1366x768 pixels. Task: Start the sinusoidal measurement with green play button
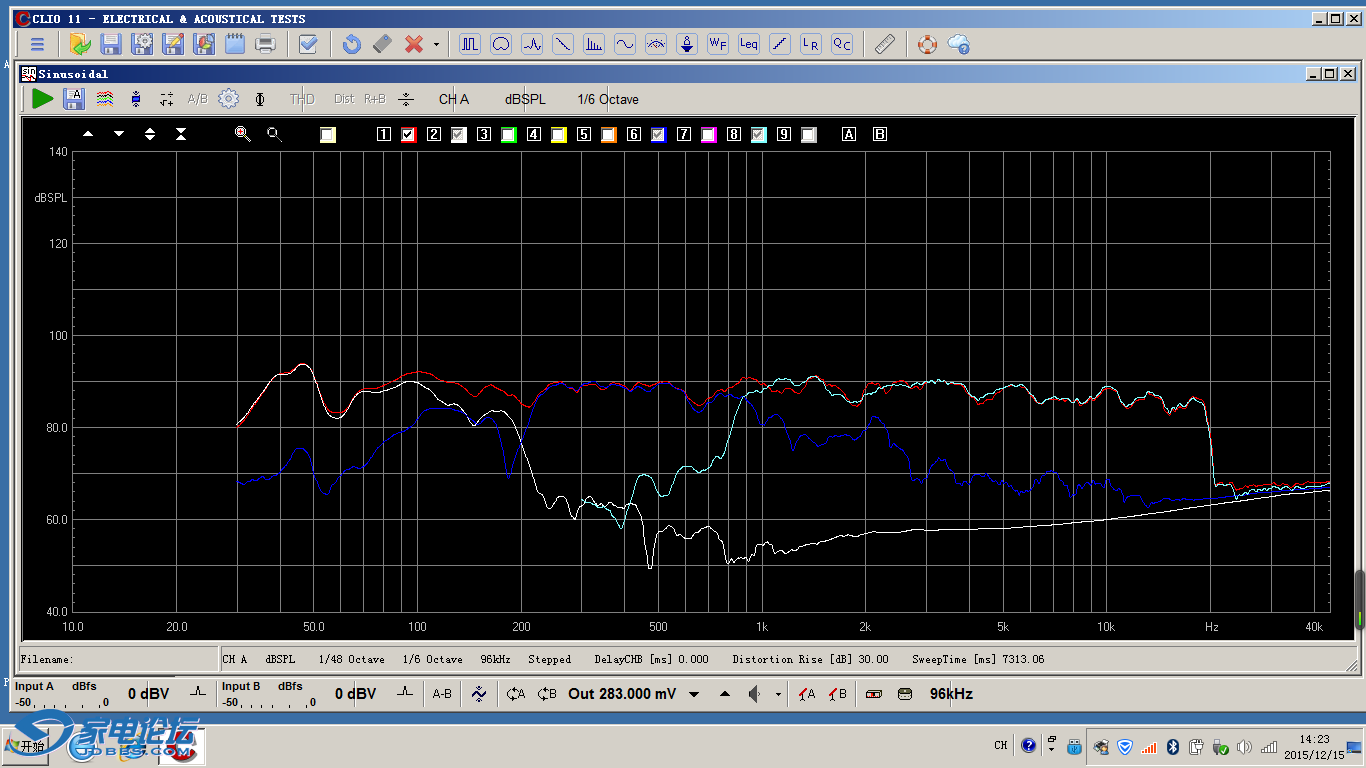[x=42, y=98]
